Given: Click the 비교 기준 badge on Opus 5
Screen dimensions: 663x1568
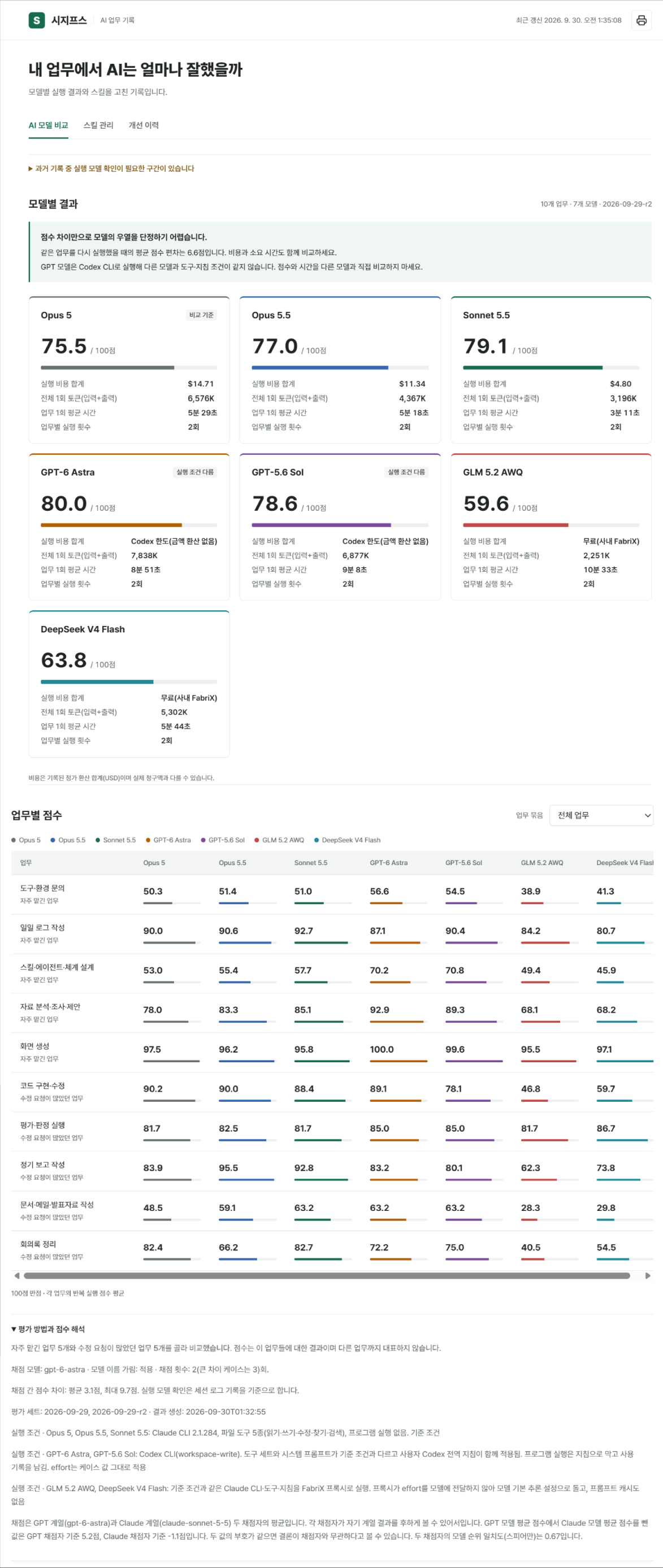Looking at the screenshot, I should pyautogui.click(x=202, y=315).
